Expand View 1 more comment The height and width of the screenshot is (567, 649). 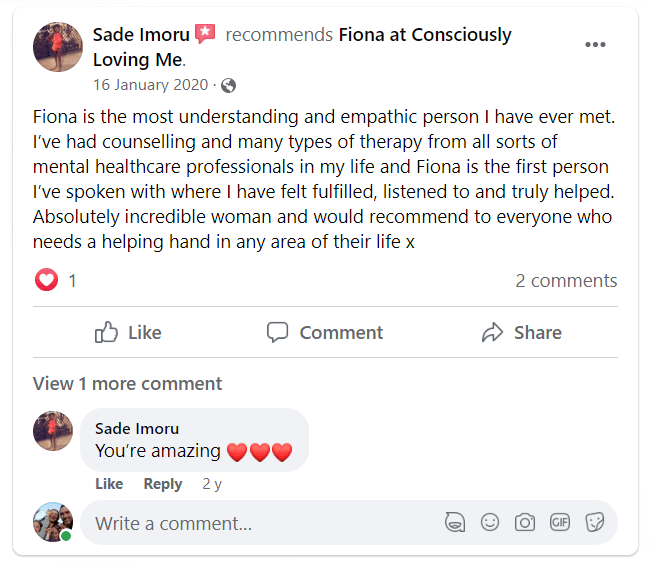pos(127,384)
